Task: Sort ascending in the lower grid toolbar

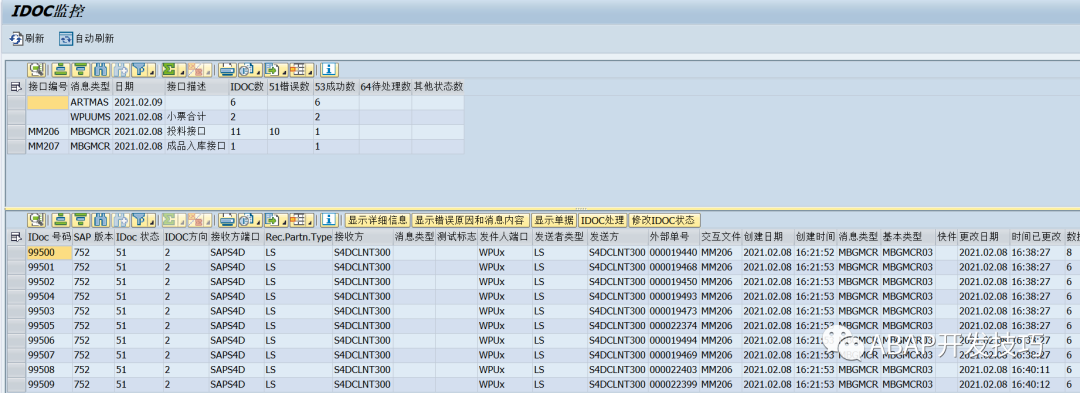Action: click(61, 220)
